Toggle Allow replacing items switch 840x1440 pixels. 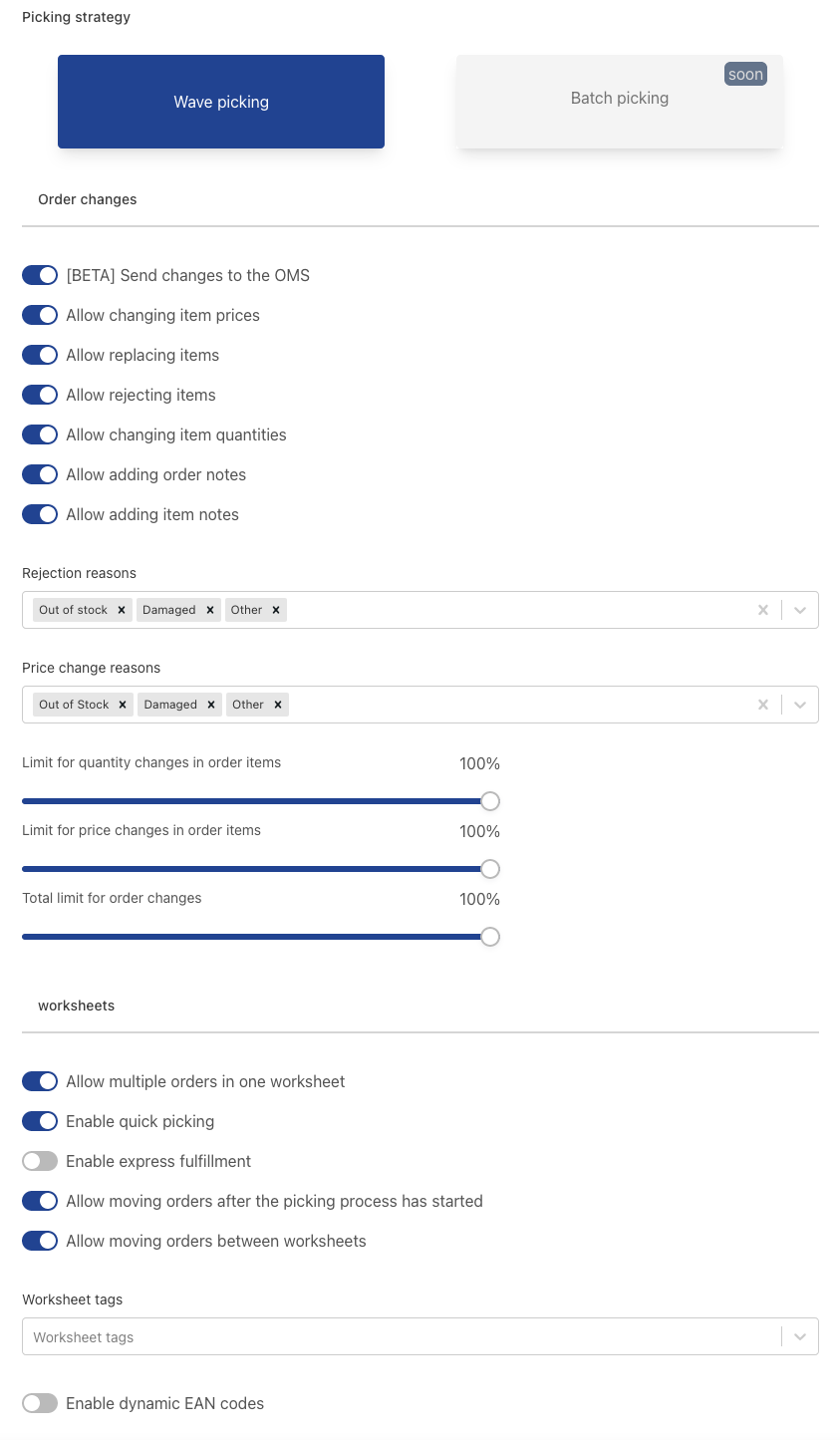[40, 355]
